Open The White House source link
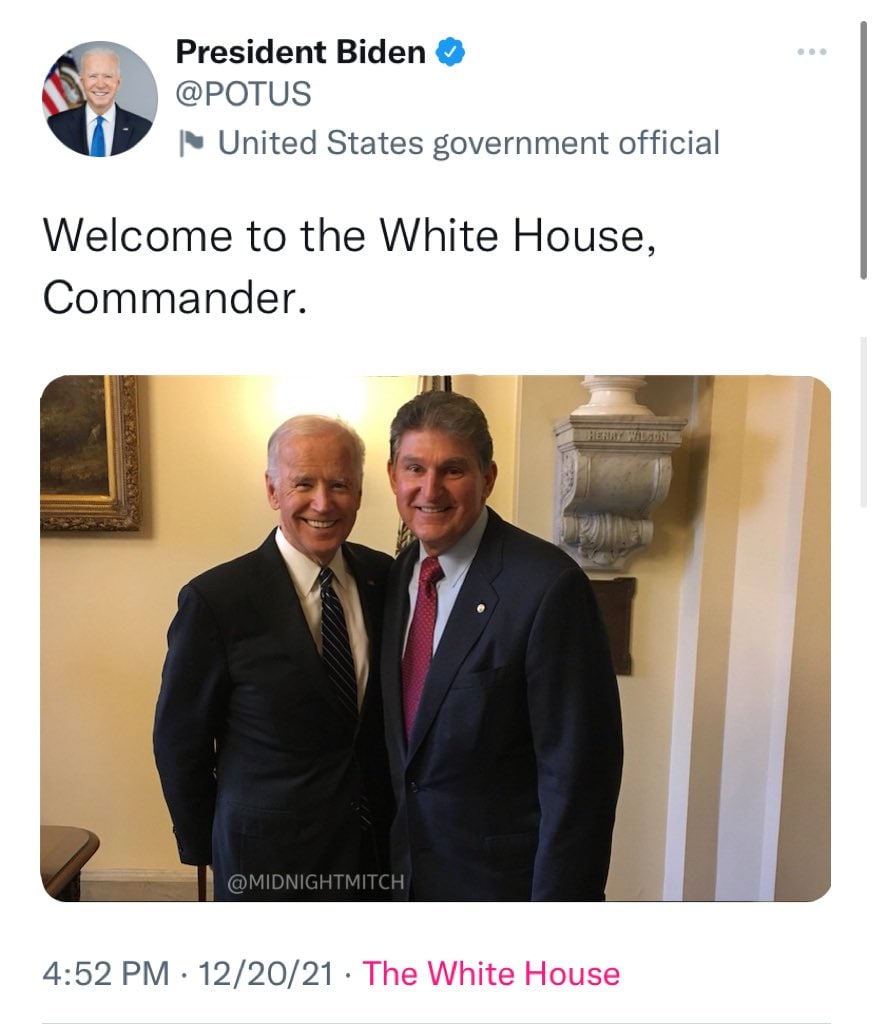Screen dimensions: 874x1024 490,973
